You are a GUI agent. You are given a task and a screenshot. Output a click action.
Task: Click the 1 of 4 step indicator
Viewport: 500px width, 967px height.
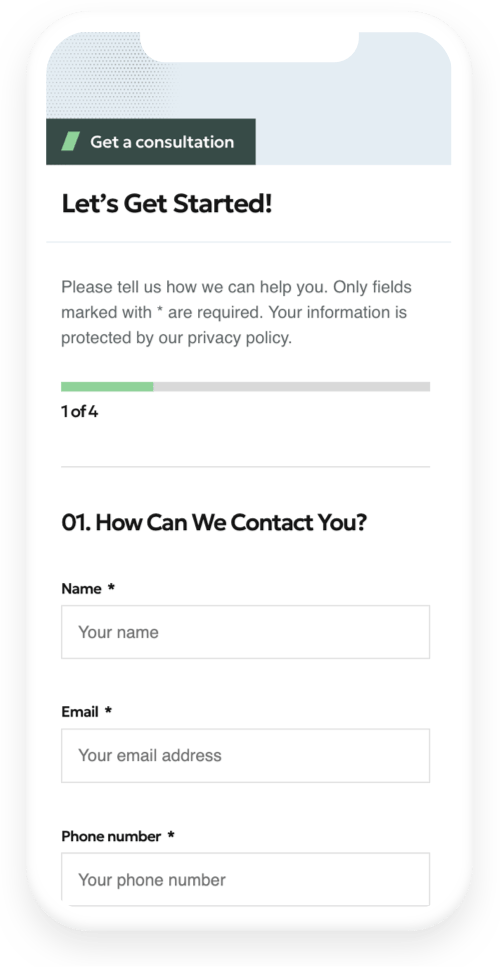click(80, 412)
